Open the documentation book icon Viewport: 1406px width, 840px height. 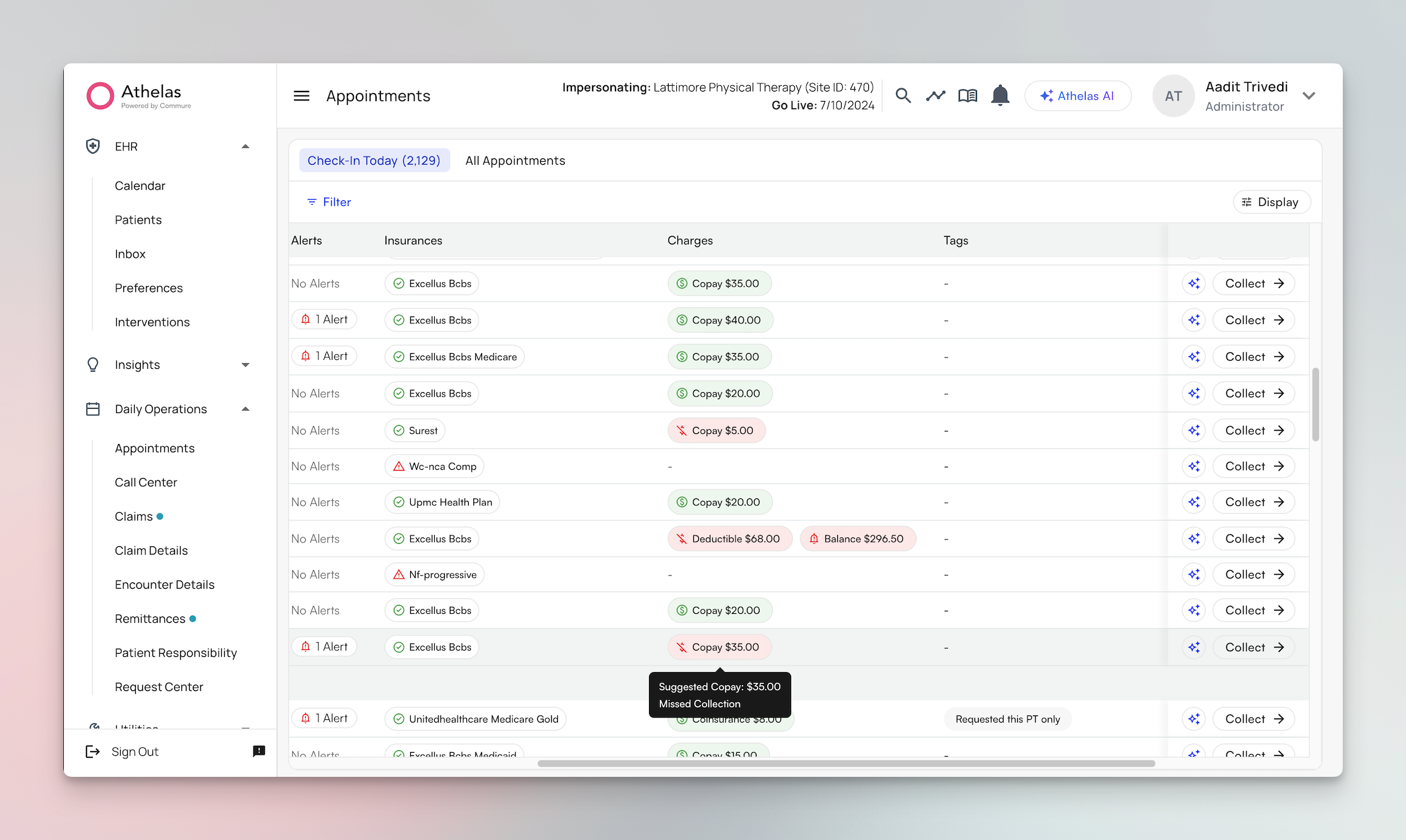(x=967, y=95)
